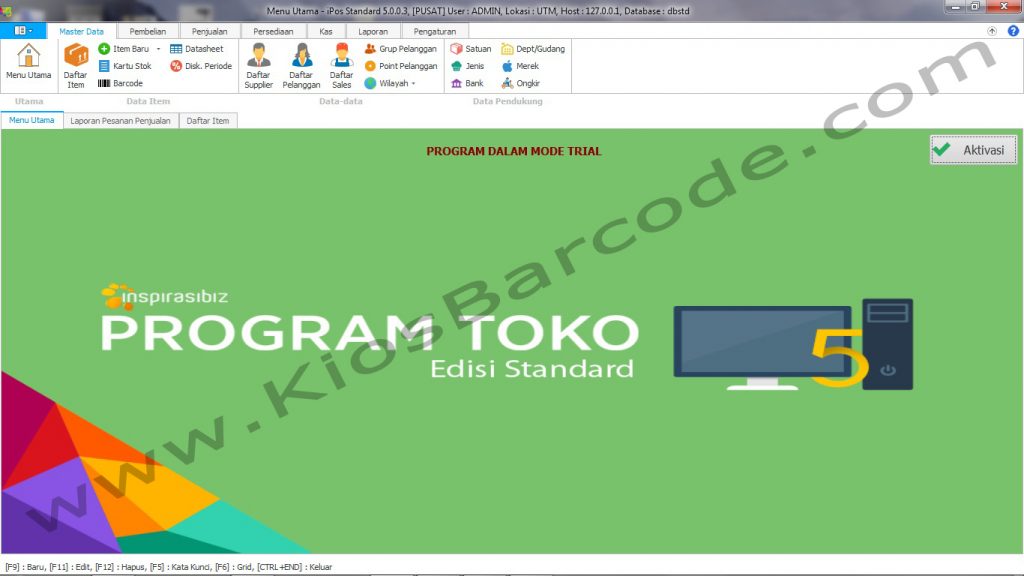
Task: Click the Barcode tool
Action: [120, 83]
